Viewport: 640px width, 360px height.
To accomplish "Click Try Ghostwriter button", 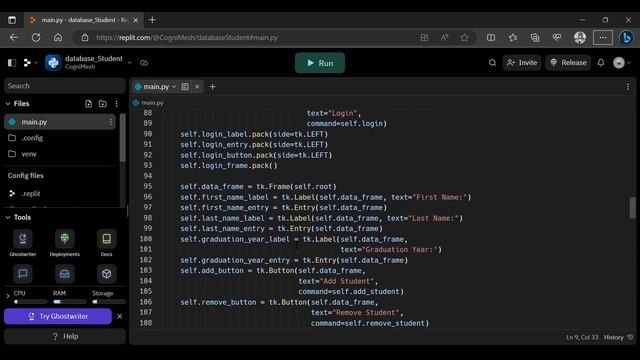I will click(x=58, y=316).
